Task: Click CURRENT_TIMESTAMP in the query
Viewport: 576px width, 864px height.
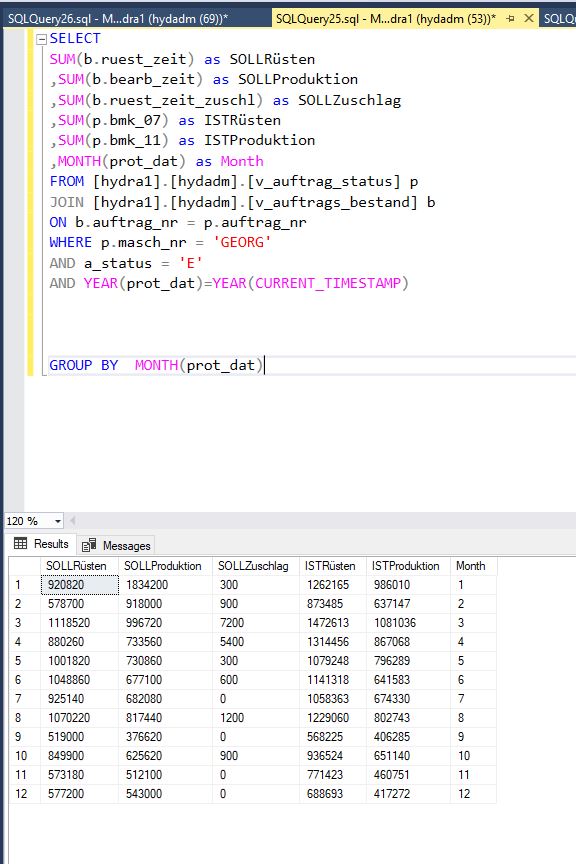Action: click(x=328, y=283)
